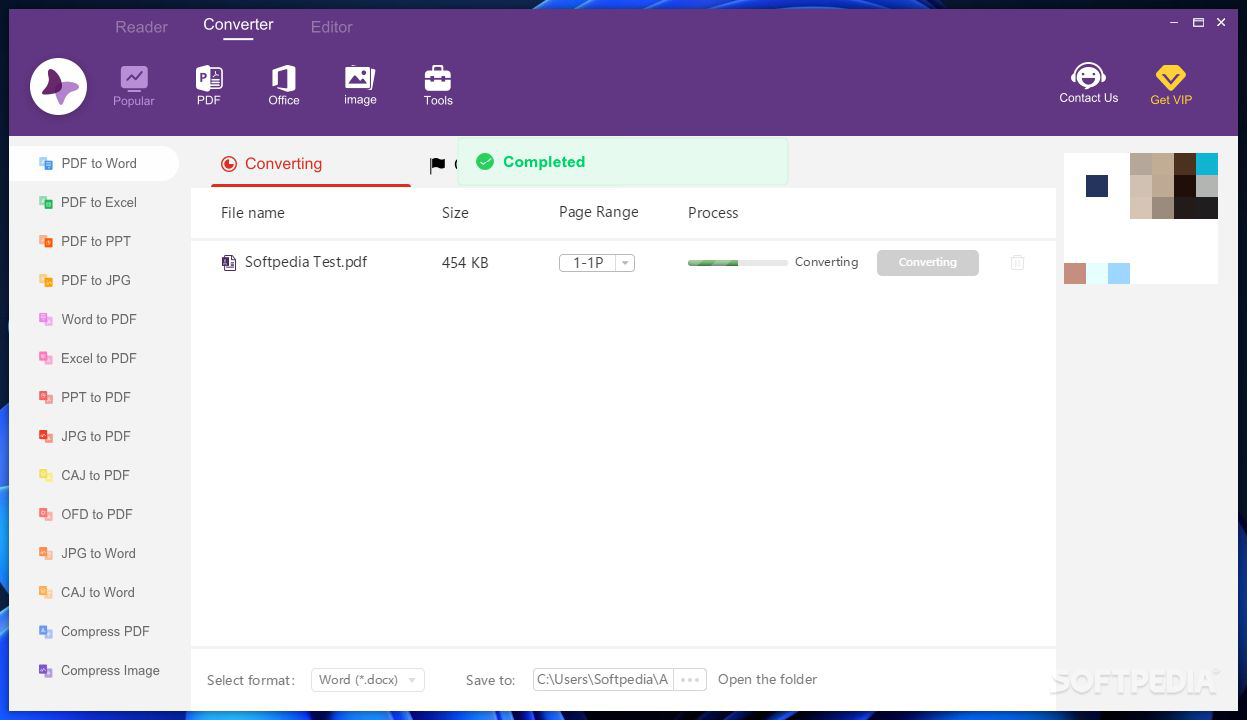Select Excel to PDF in sidebar
Screen dimensions: 1247x720
pos(94,358)
